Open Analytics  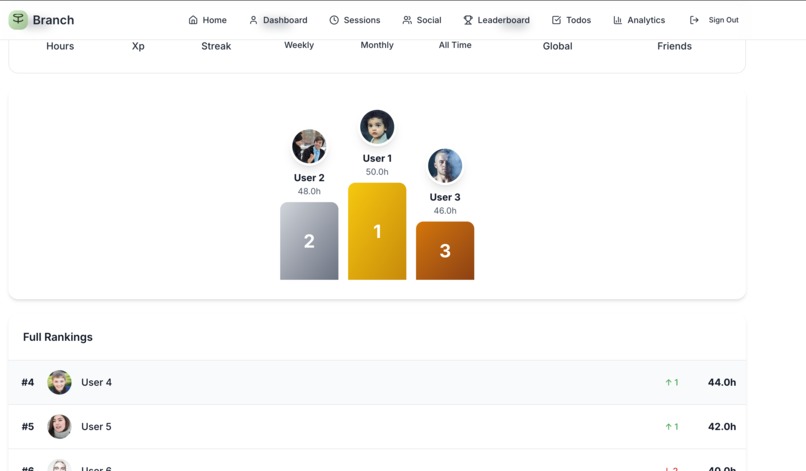[639, 20]
